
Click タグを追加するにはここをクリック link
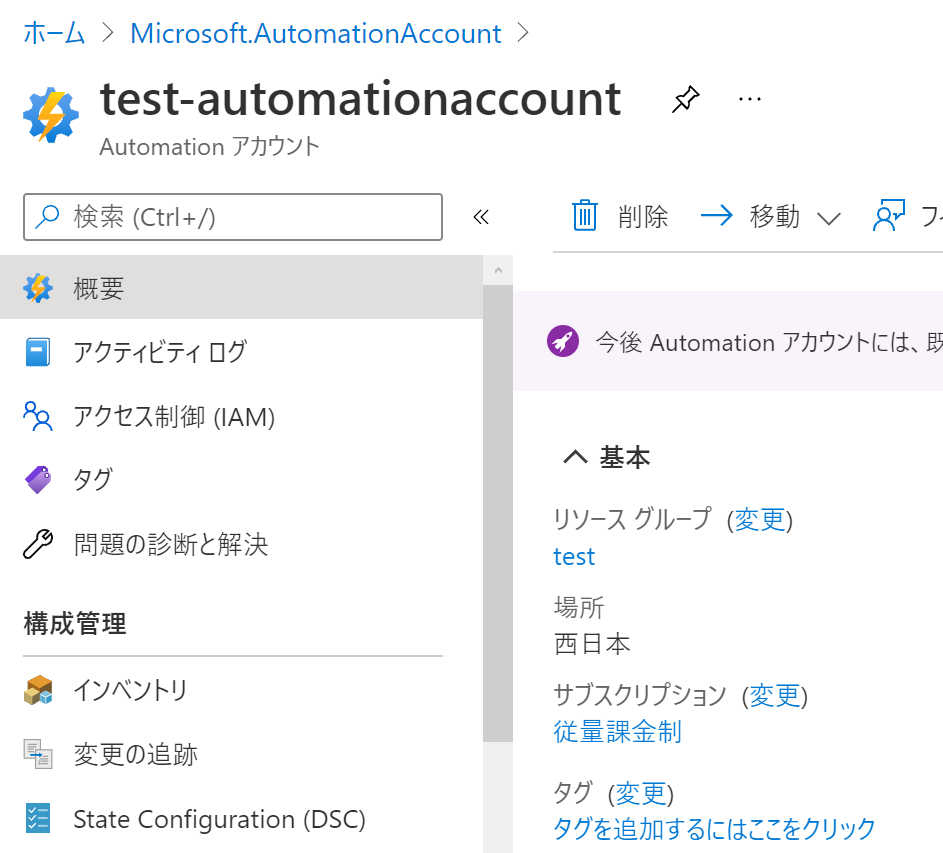pyautogui.click(x=714, y=828)
